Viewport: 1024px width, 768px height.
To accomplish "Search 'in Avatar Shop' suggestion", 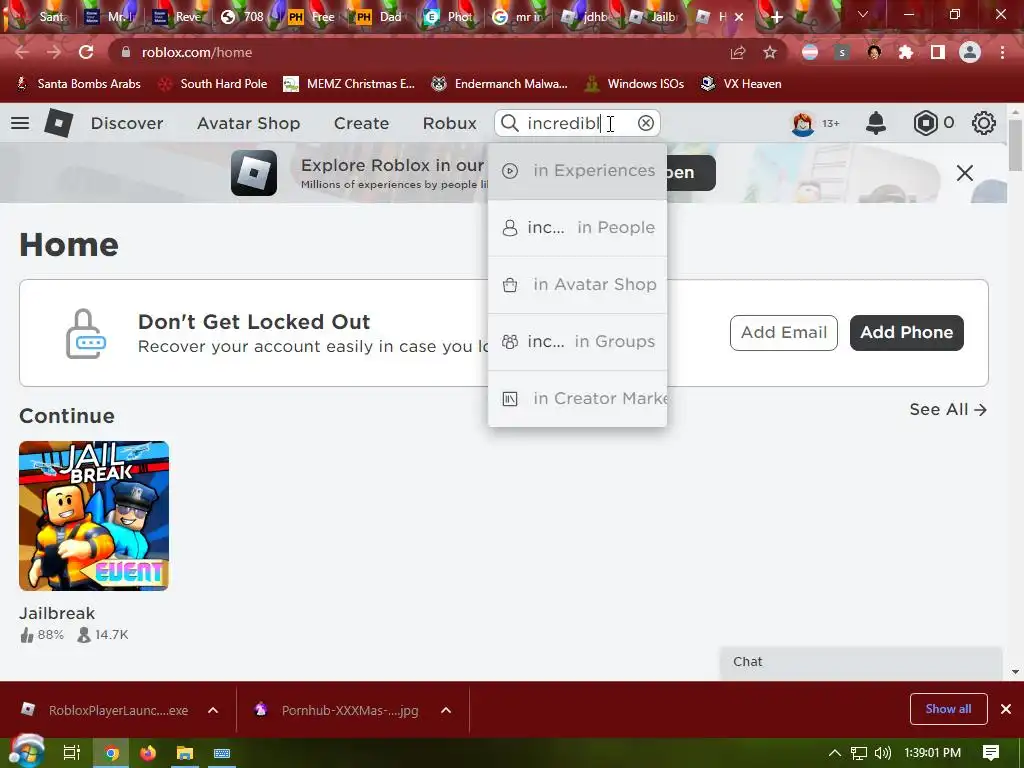I will [577, 285].
